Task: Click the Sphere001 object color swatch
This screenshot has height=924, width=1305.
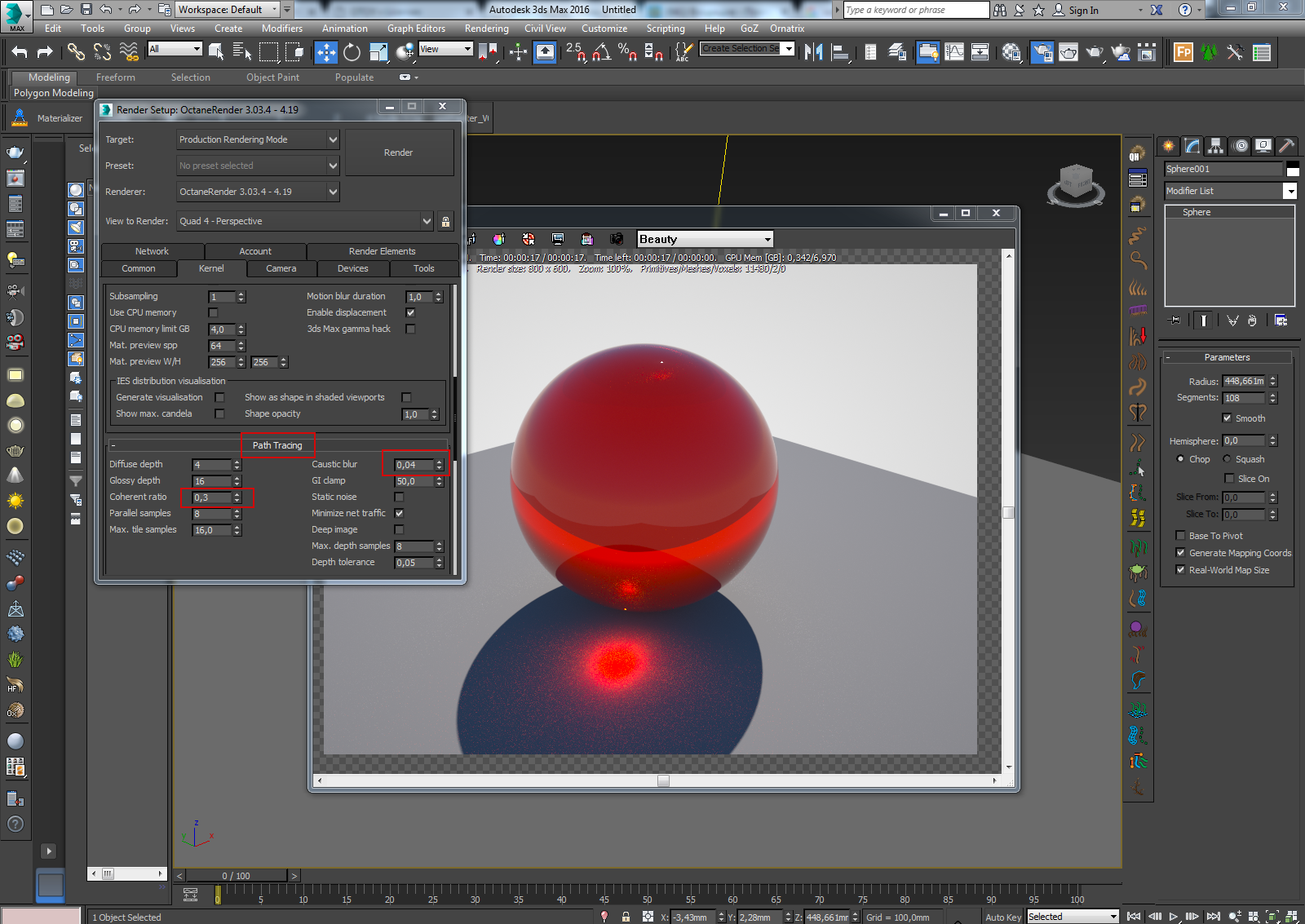Action: (x=1293, y=170)
